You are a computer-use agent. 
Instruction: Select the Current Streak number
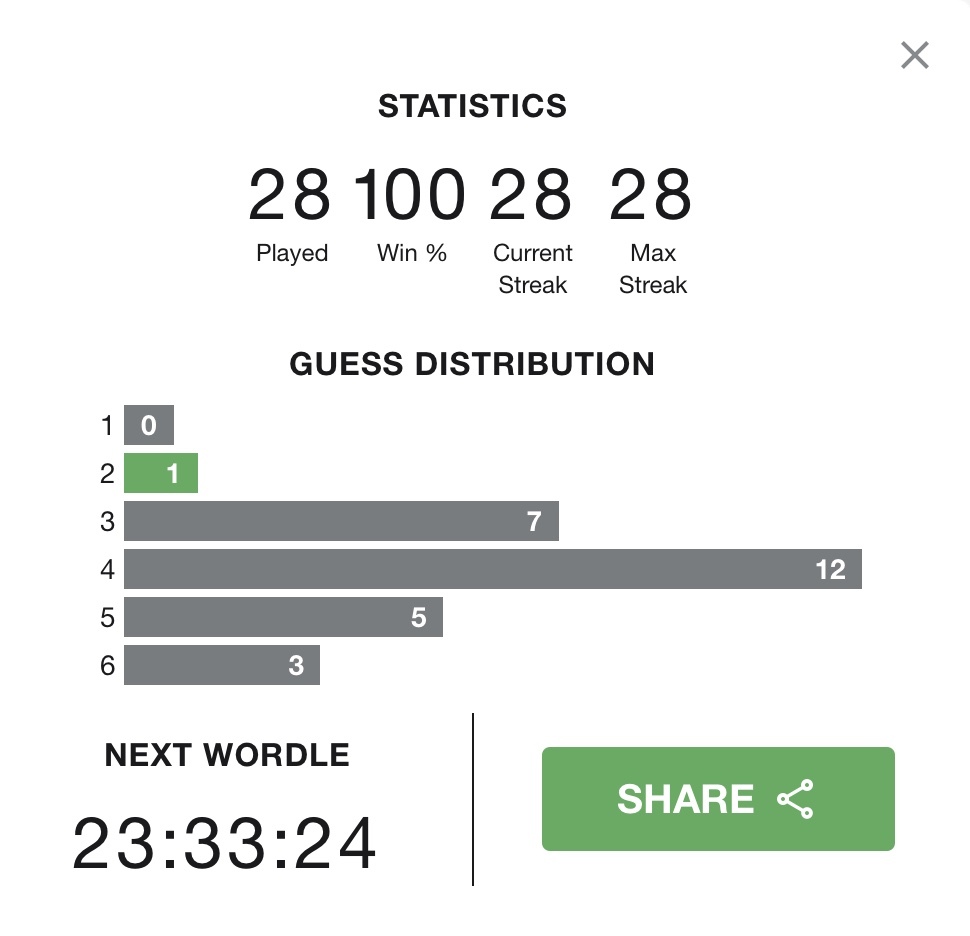coord(531,196)
